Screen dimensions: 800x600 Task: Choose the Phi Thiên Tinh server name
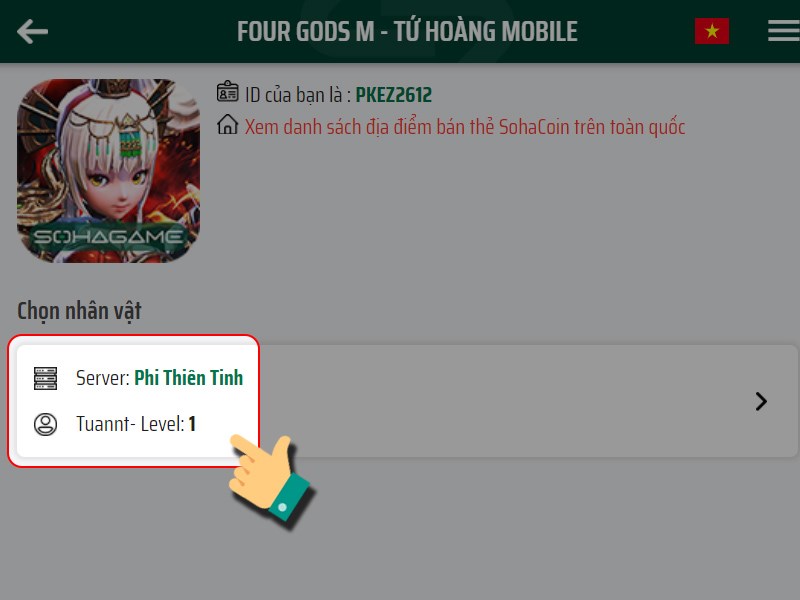click(x=188, y=378)
